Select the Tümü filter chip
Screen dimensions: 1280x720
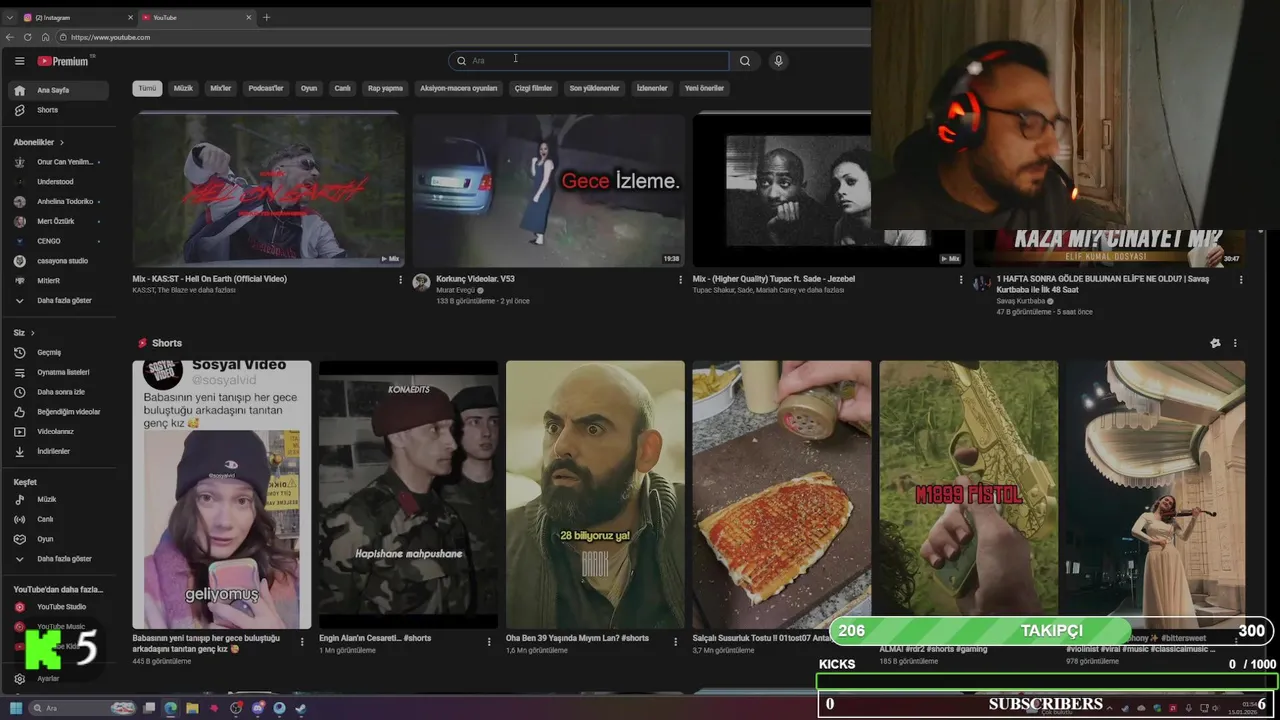[x=147, y=88]
